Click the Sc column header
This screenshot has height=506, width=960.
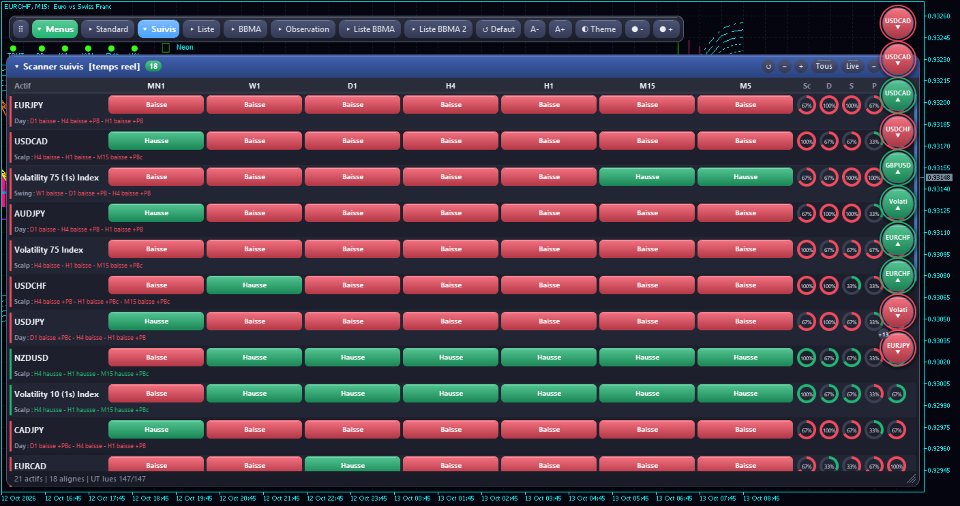point(806,86)
